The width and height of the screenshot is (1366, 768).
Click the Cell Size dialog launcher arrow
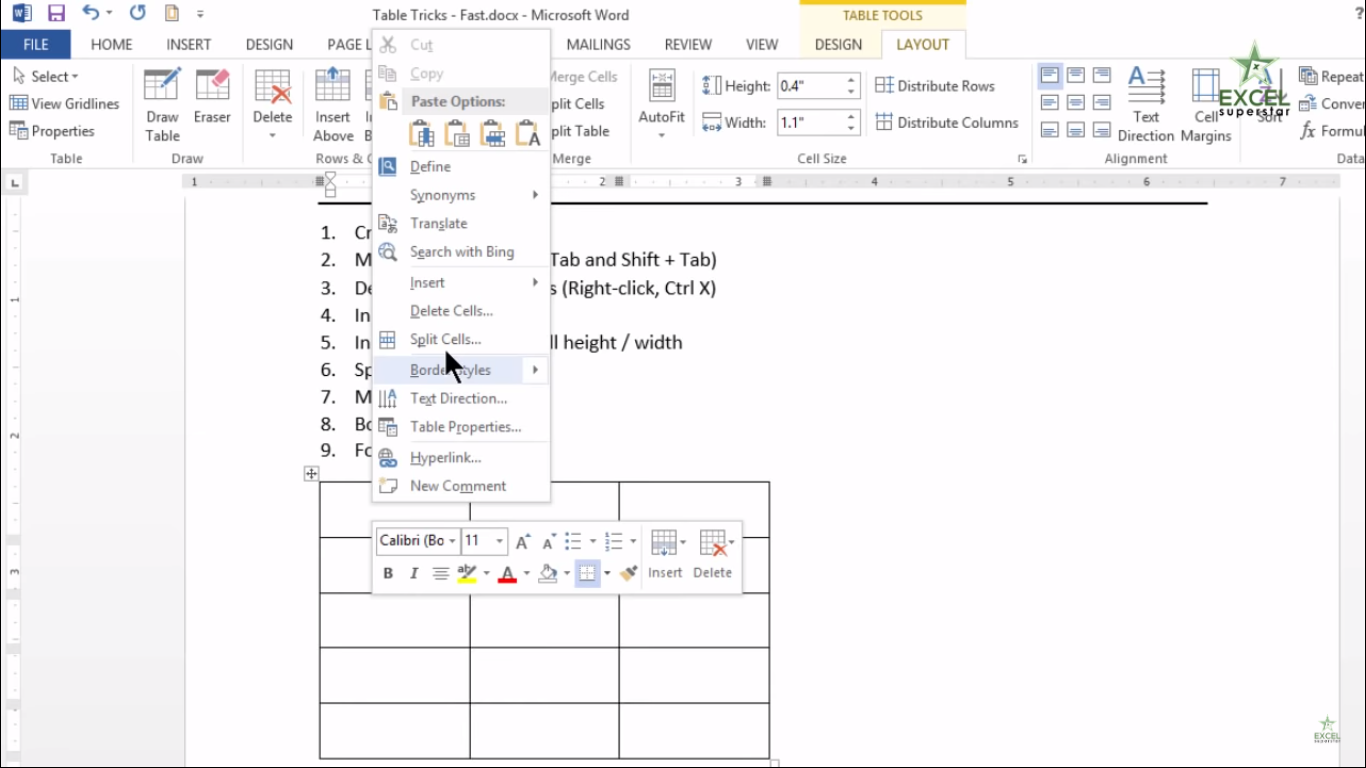[x=1022, y=159]
